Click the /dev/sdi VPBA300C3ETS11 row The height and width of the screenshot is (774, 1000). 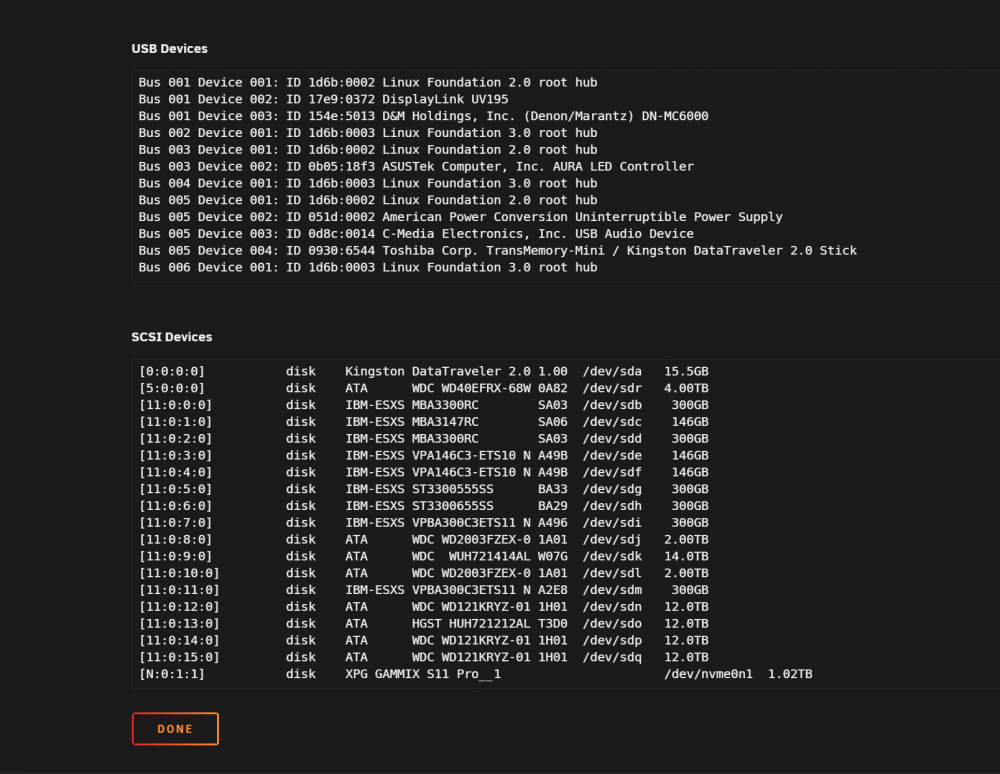424,523
